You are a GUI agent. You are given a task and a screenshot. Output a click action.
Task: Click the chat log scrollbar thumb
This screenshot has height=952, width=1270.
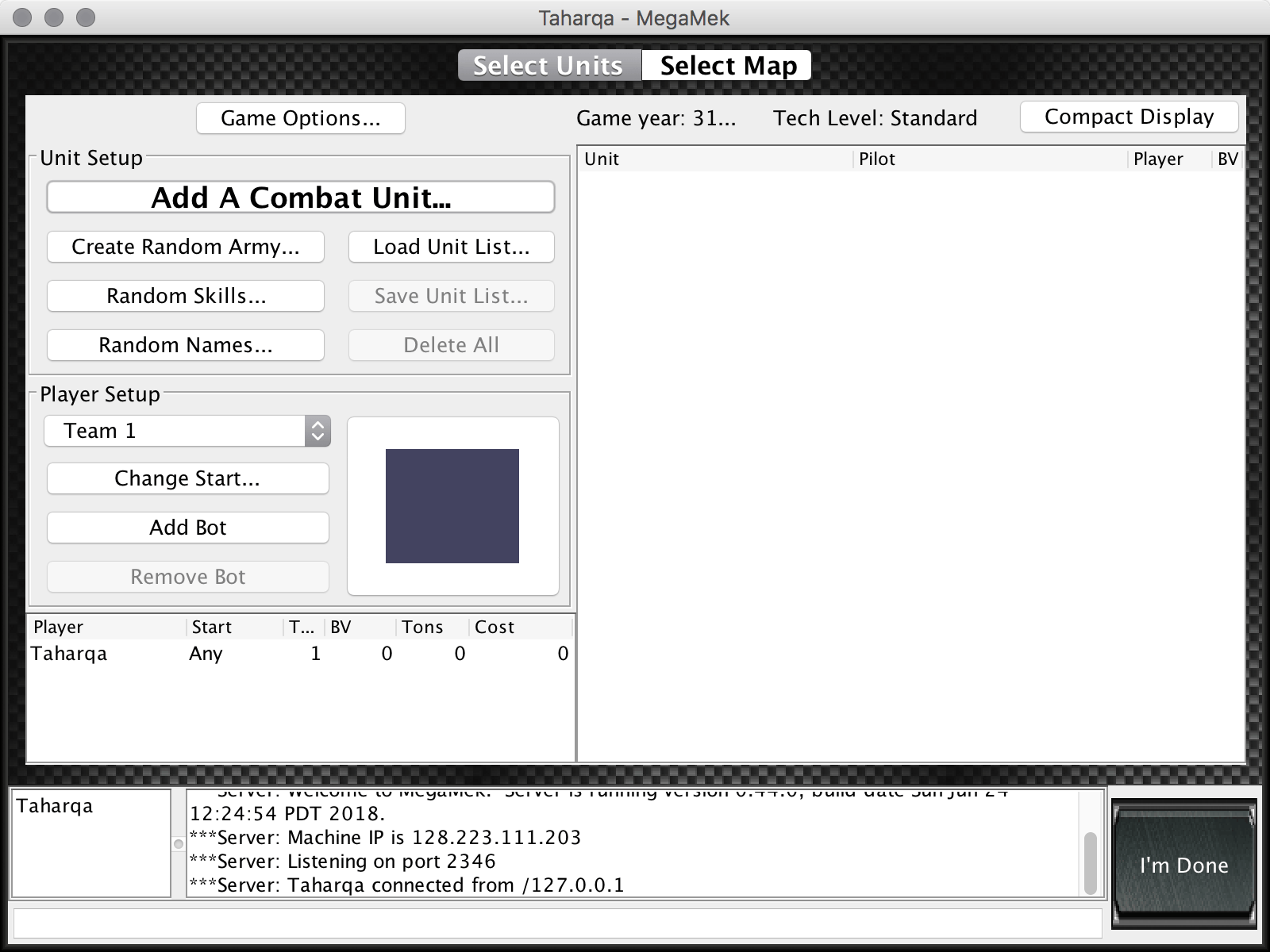click(x=1091, y=862)
